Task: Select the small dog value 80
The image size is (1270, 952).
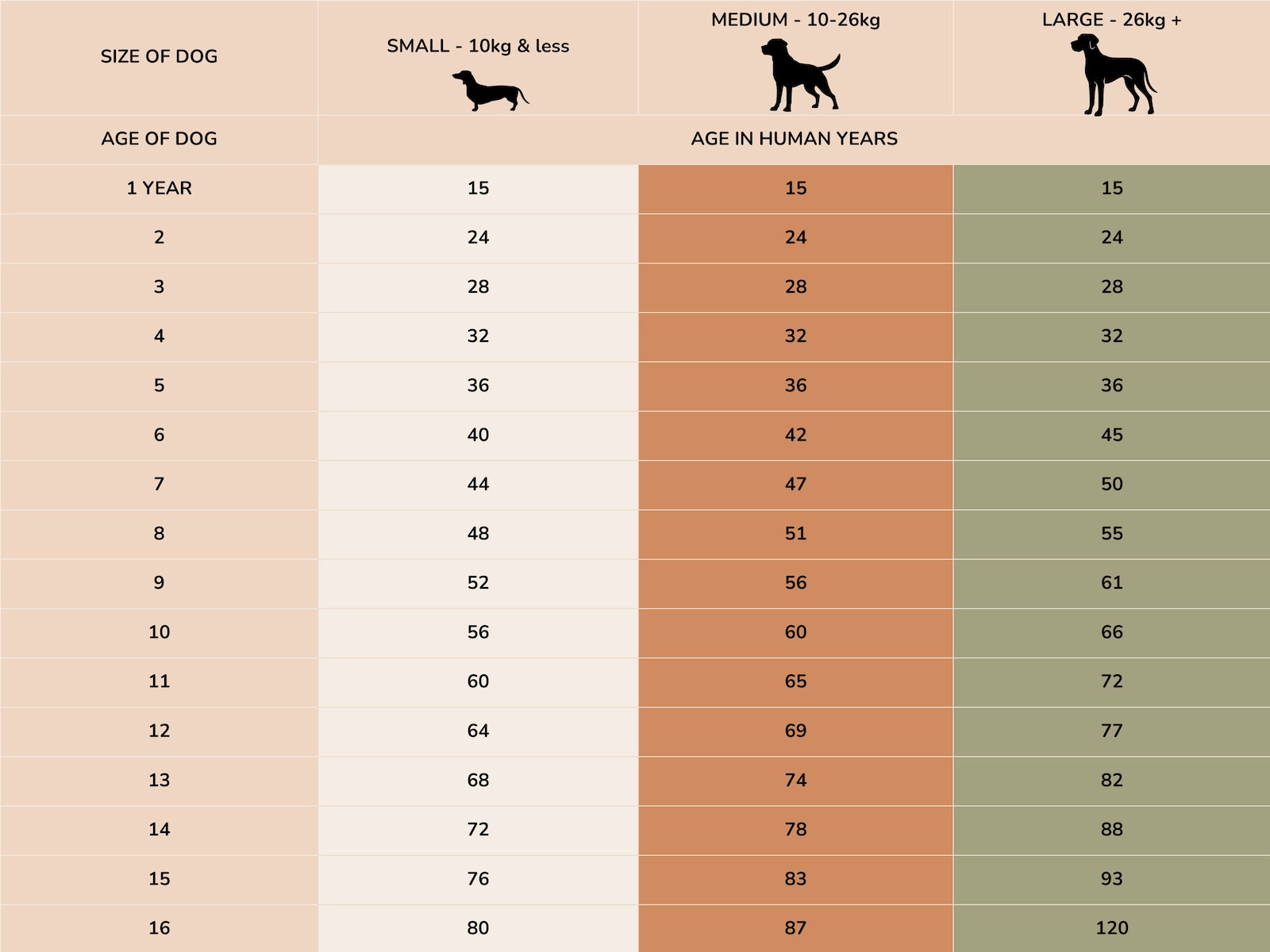Action: 478,927
